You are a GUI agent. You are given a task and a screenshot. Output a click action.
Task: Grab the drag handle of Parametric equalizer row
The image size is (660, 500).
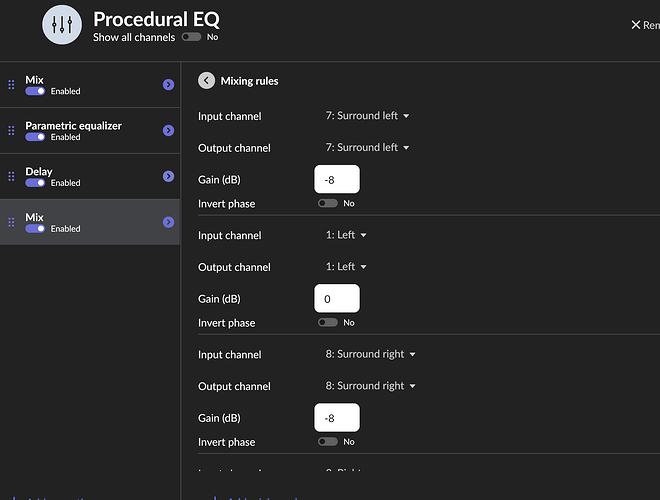click(x=11, y=130)
